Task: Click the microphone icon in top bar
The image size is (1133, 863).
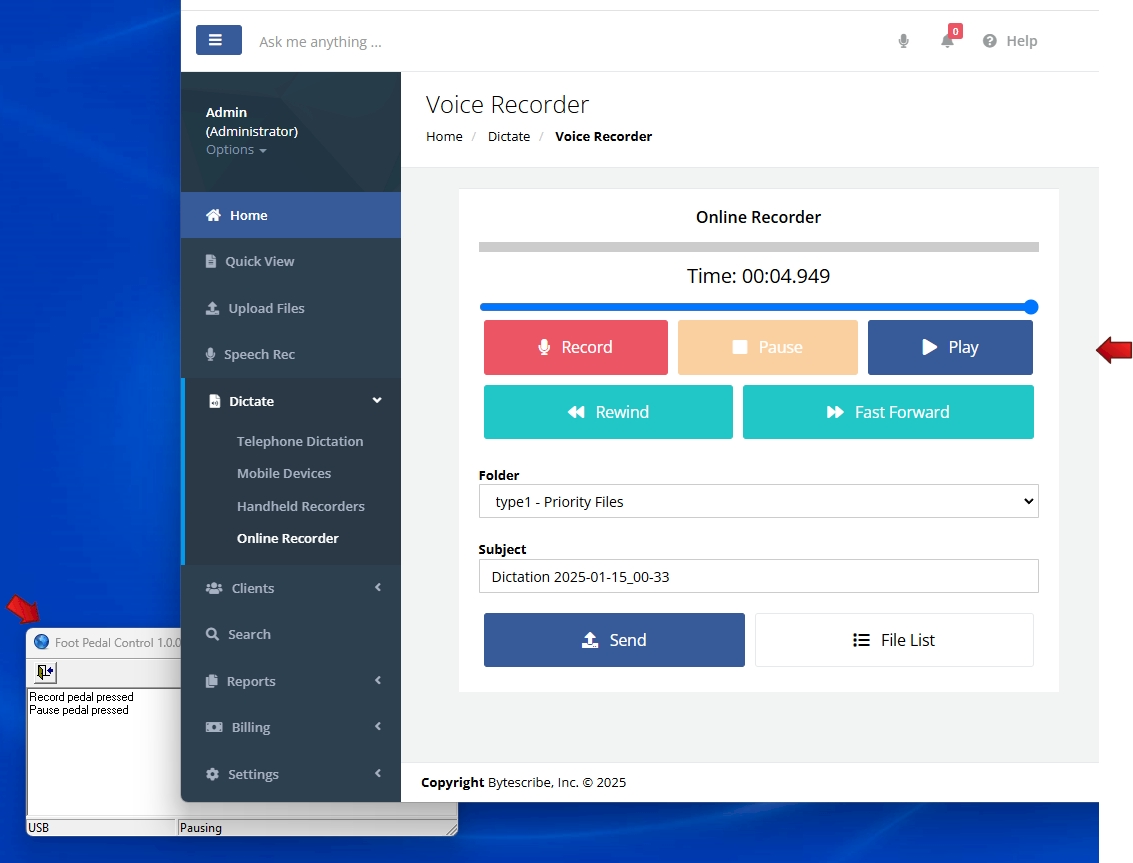Action: click(x=903, y=41)
